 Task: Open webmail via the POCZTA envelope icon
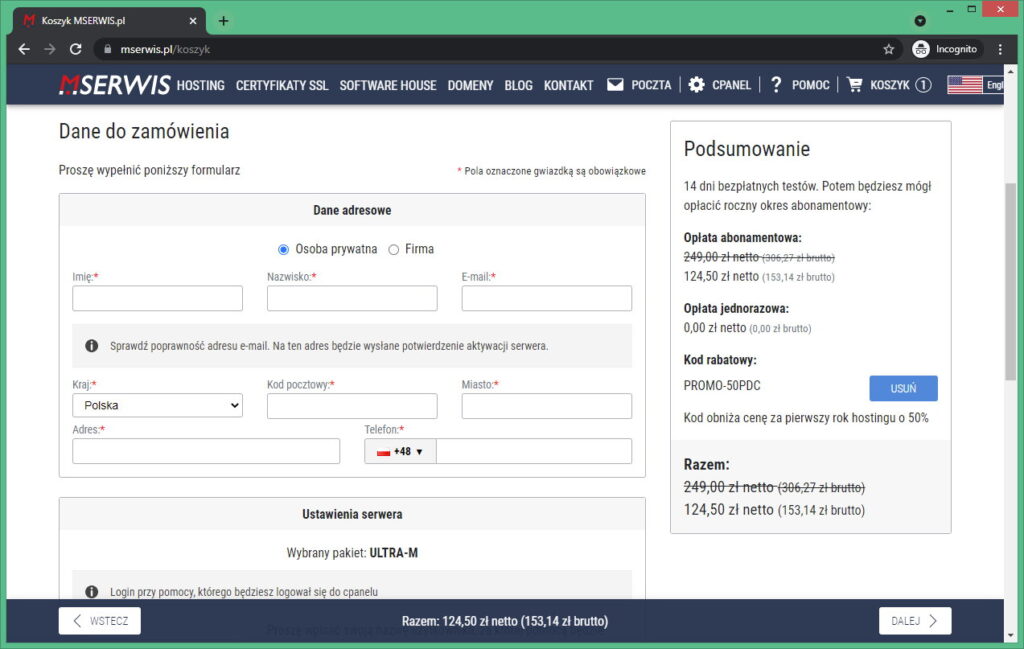pyautogui.click(x=614, y=85)
